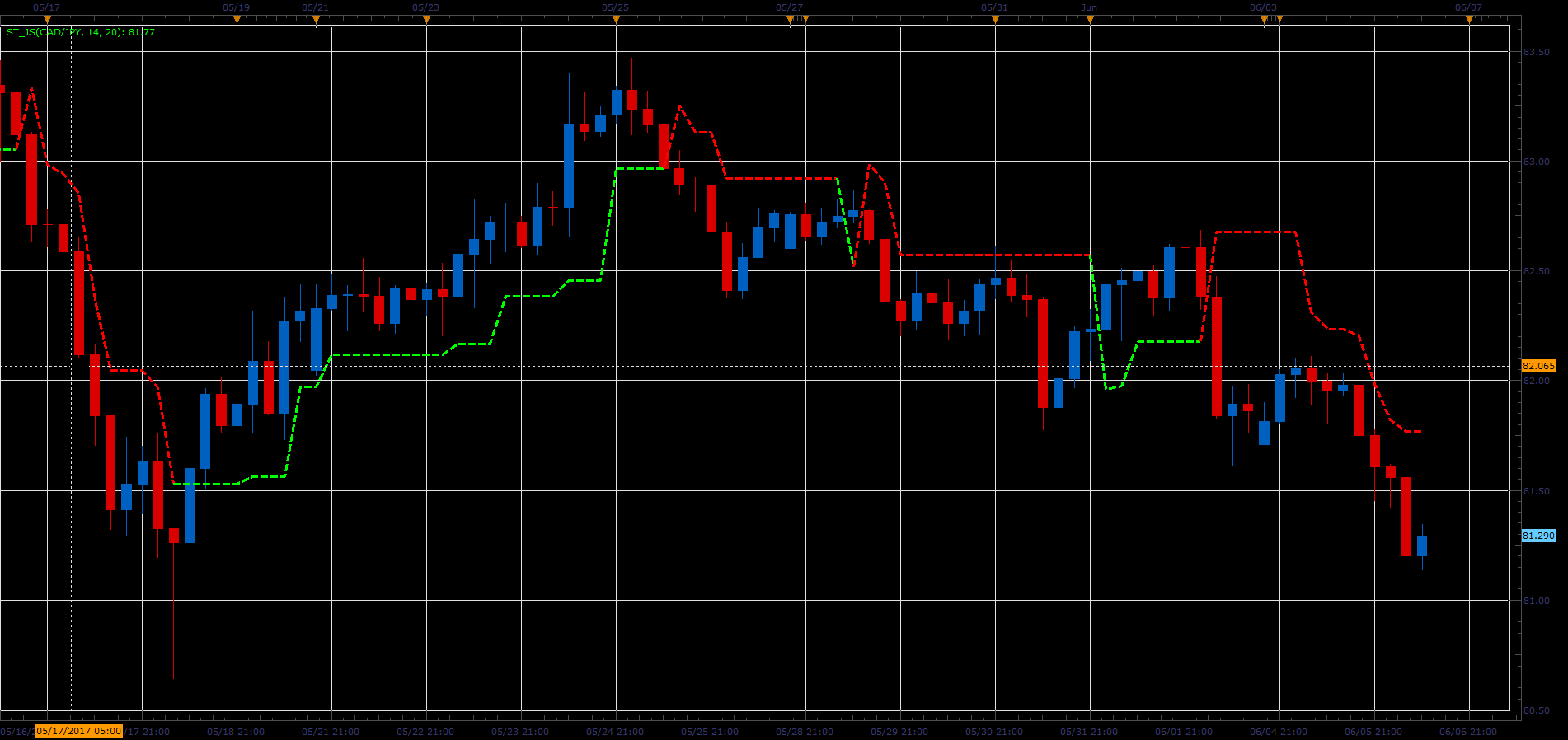Viewport: 1568px width, 740px height.
Task: Click the 06/07 label on the top date scale
Action: coord(1468,7)
